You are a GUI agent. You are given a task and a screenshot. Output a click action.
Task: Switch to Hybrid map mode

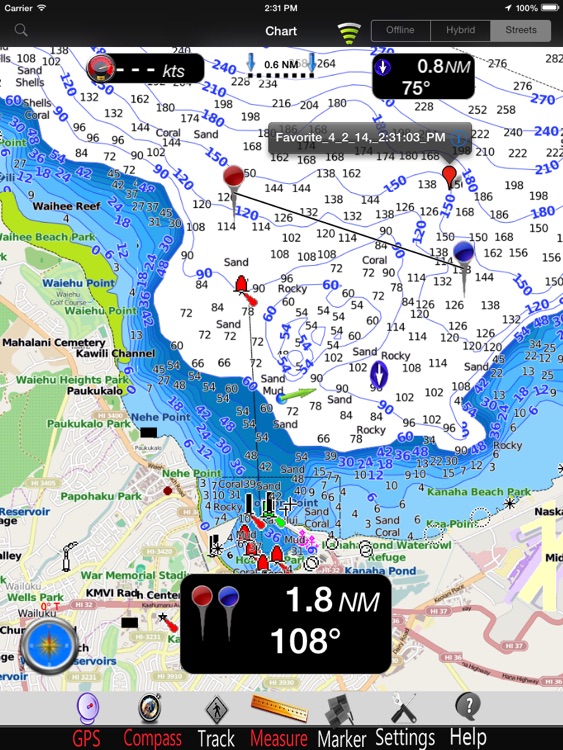[x=460, y=30]
